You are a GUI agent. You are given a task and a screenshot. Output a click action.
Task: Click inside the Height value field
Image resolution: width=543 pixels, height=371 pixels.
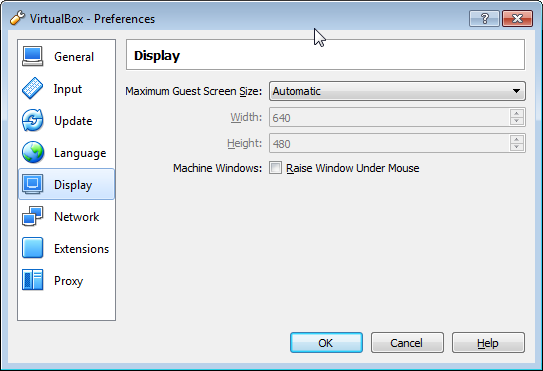389,143
